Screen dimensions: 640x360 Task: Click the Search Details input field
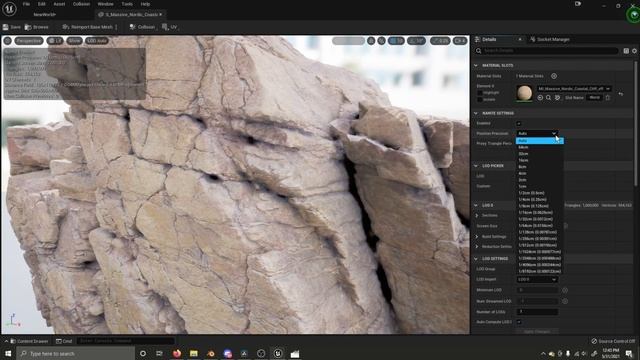547,51
